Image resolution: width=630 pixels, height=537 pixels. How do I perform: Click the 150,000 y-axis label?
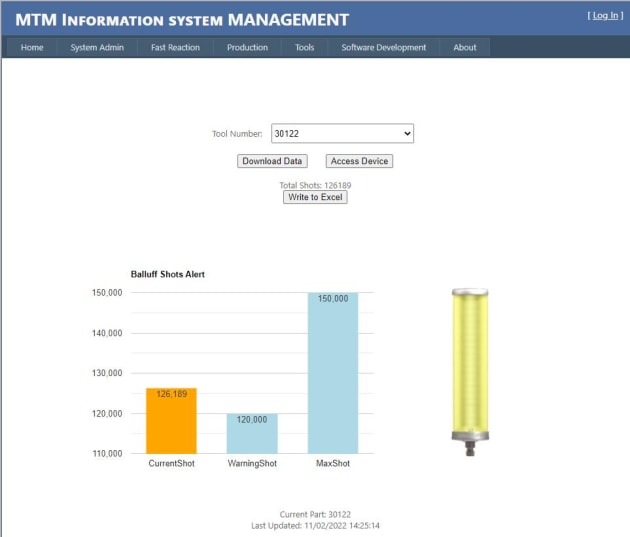[x=107, y=293]
